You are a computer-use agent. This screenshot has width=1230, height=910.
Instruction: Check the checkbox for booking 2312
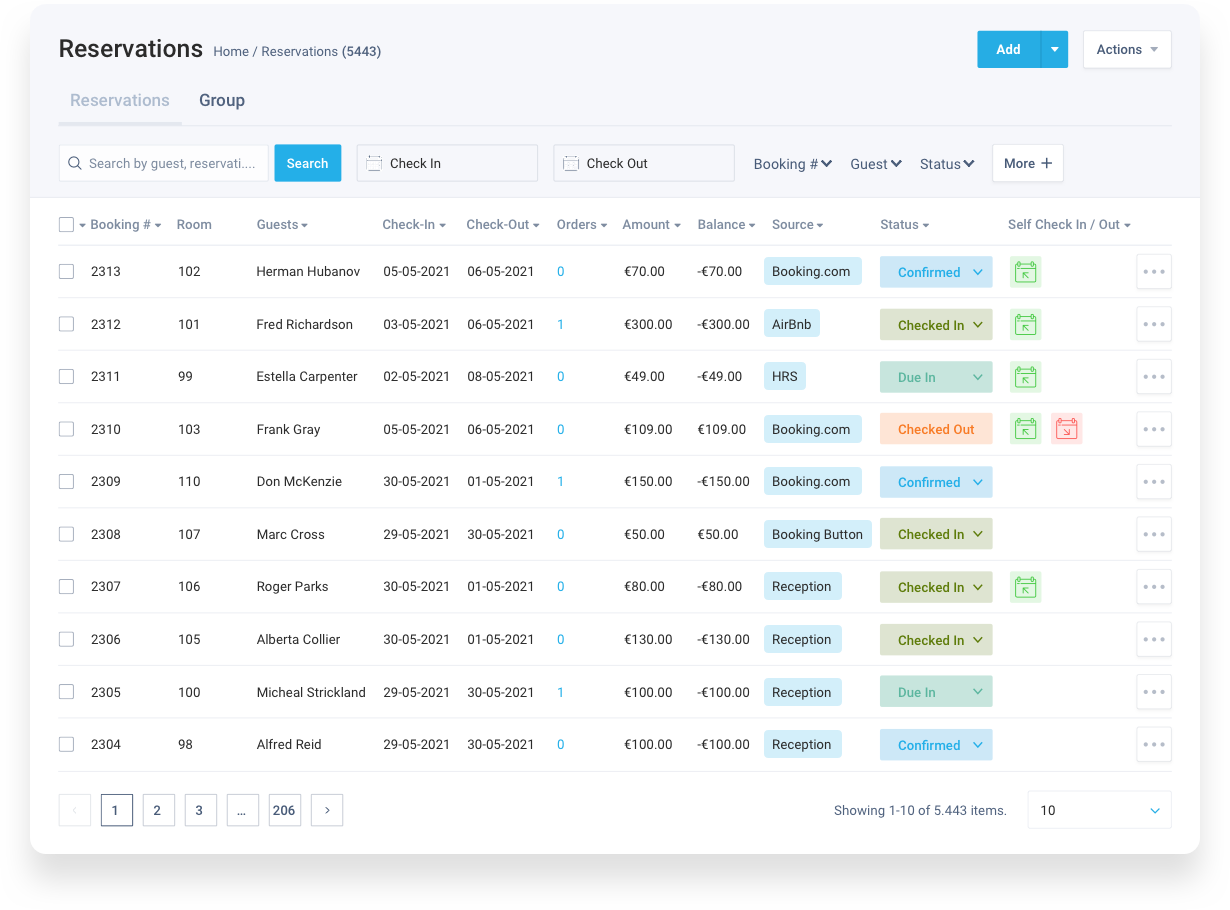click(66, 324)
